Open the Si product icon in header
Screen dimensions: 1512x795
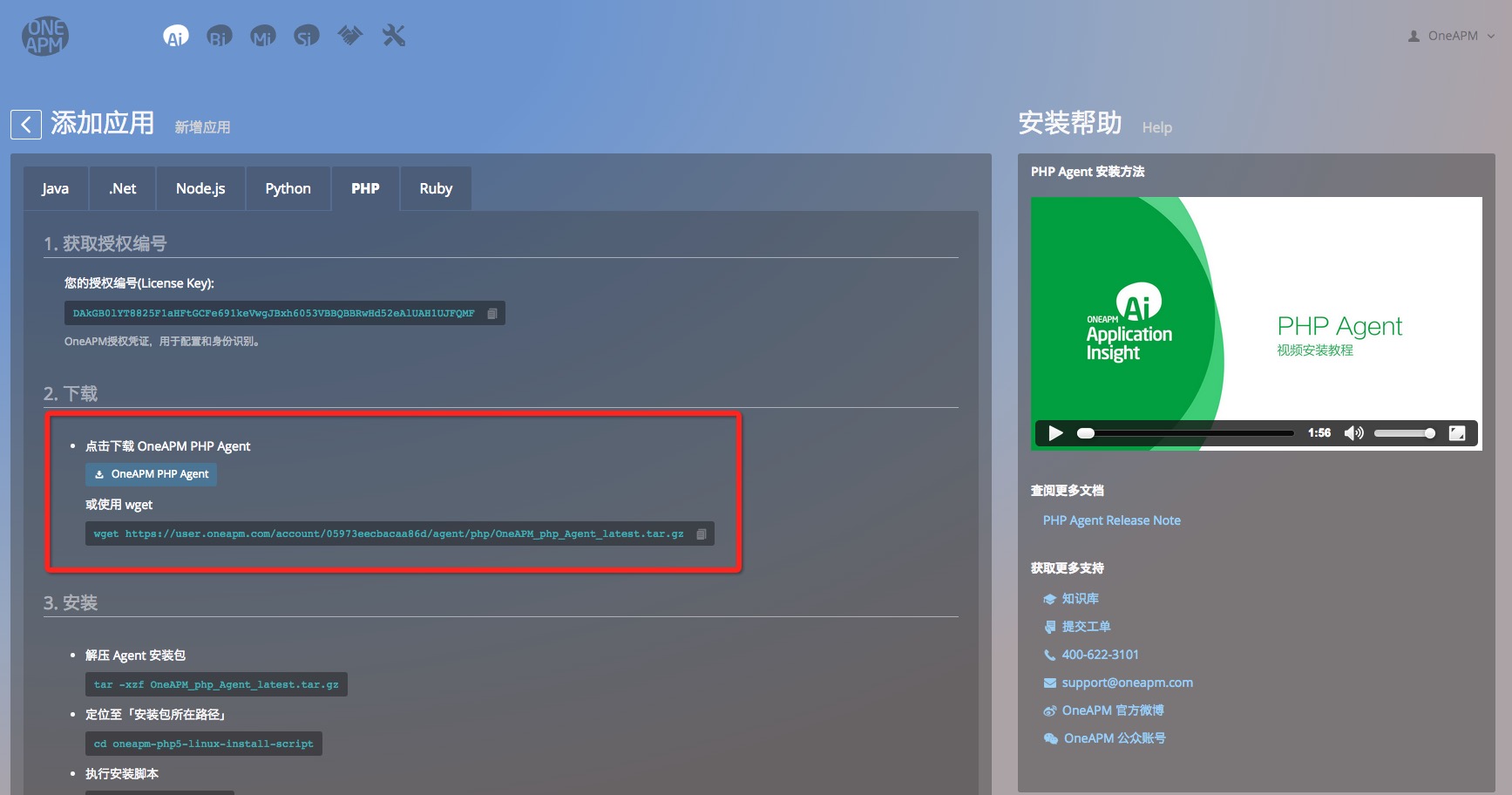[x=307, y=36]
